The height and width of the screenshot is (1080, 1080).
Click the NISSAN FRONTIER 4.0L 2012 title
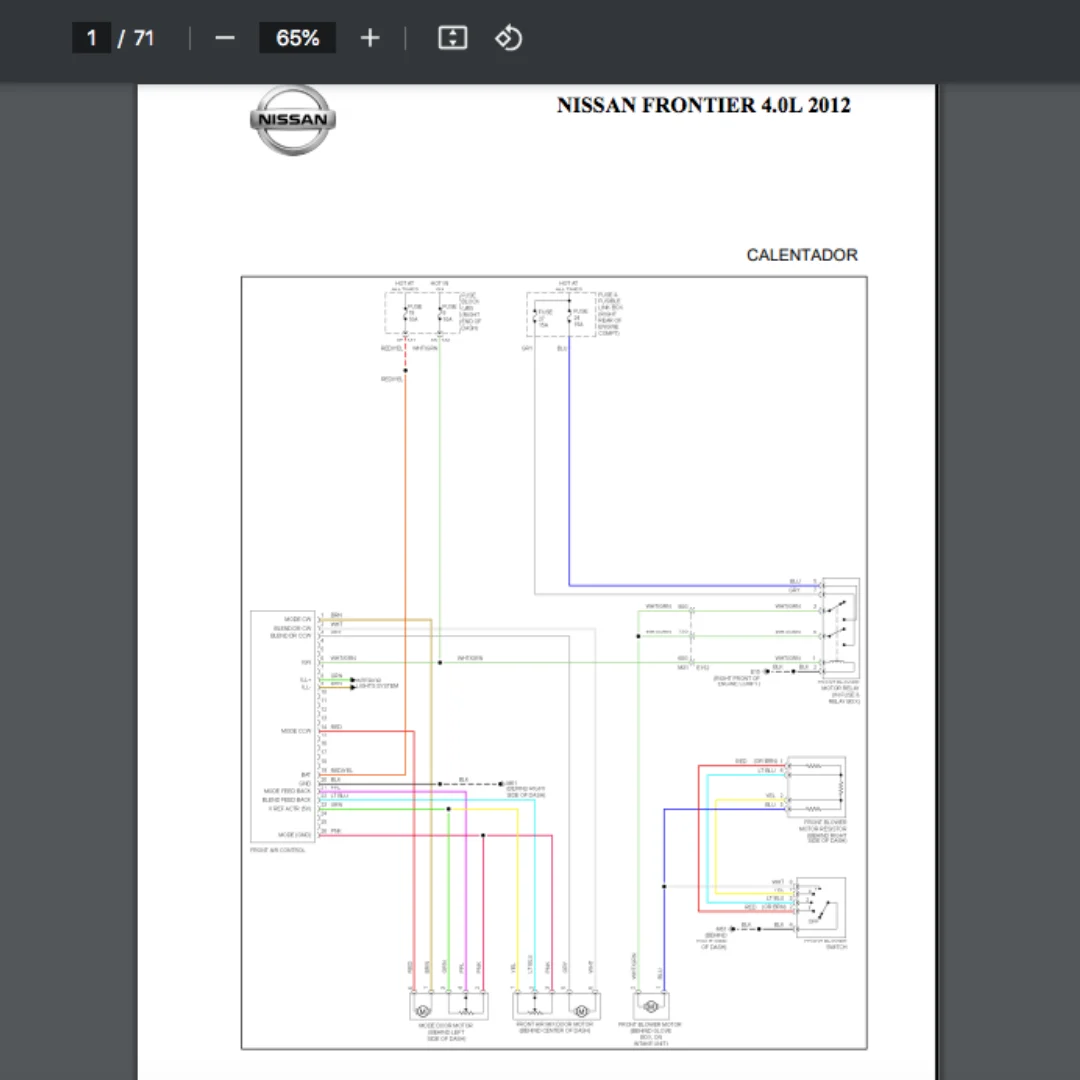703,105
